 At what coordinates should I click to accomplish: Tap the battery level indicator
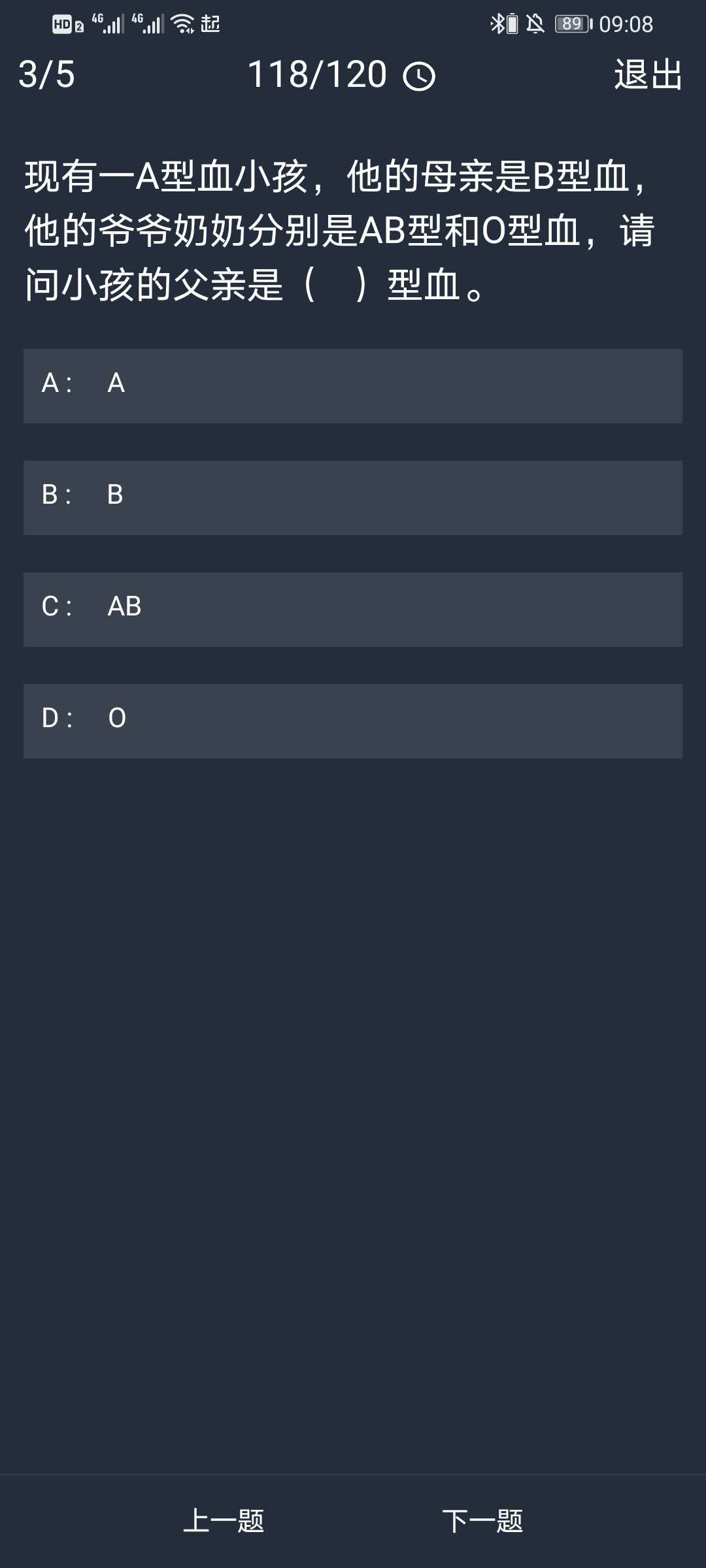[x=573, y=24]
